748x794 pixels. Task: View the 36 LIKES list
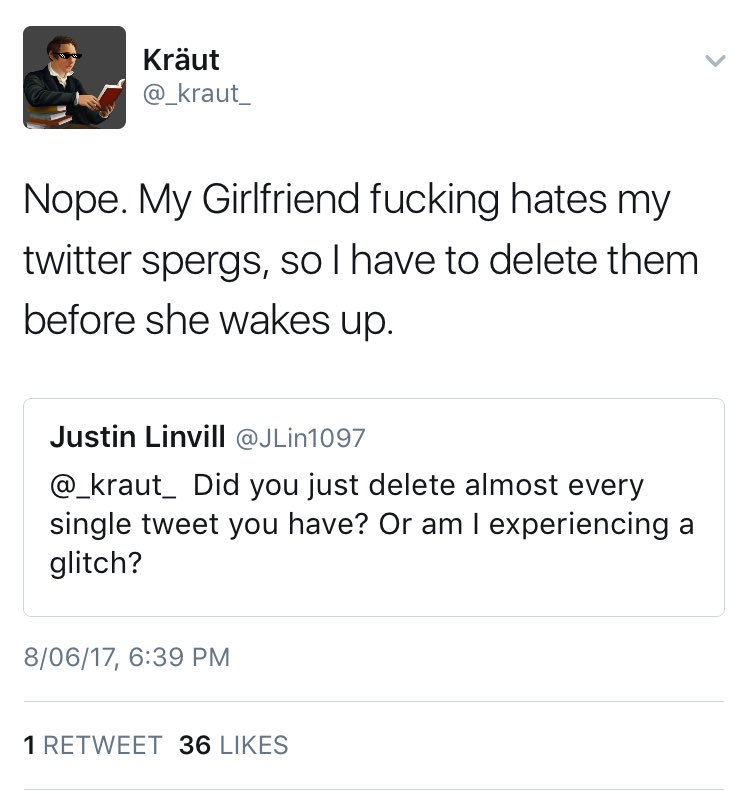pos(233,745)
